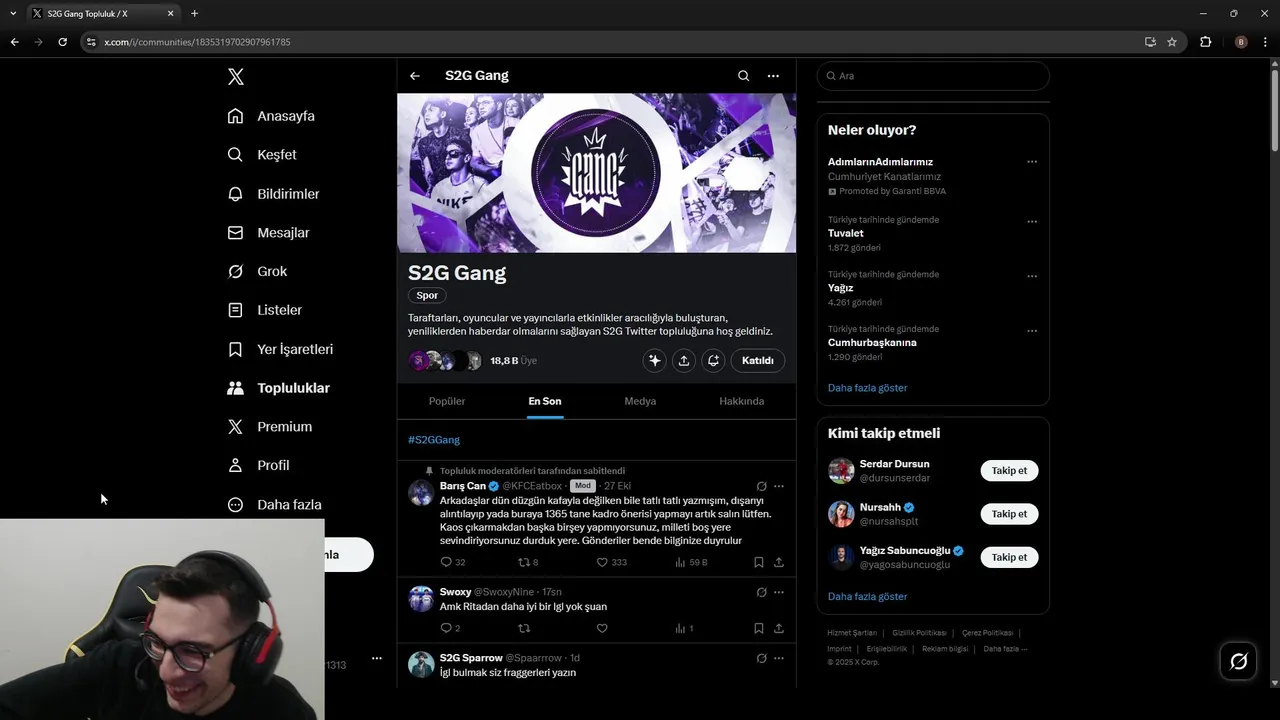
Task: Open options for Cumhurbaşkanına trend
Action: (1032, 331)
